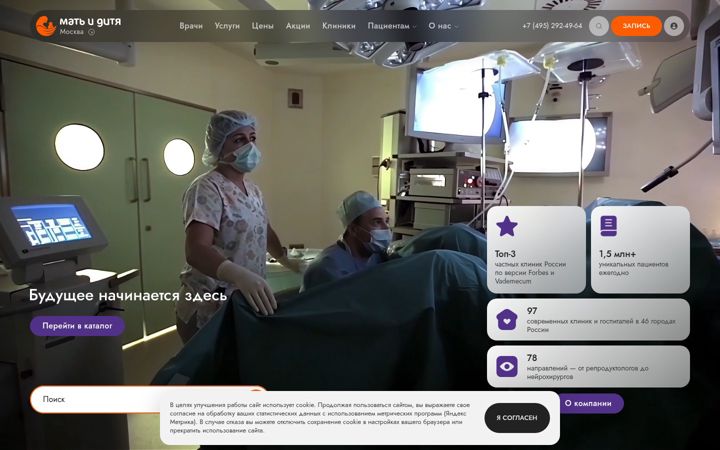
Task: Open the Врачи menu item
Action: 191,26
